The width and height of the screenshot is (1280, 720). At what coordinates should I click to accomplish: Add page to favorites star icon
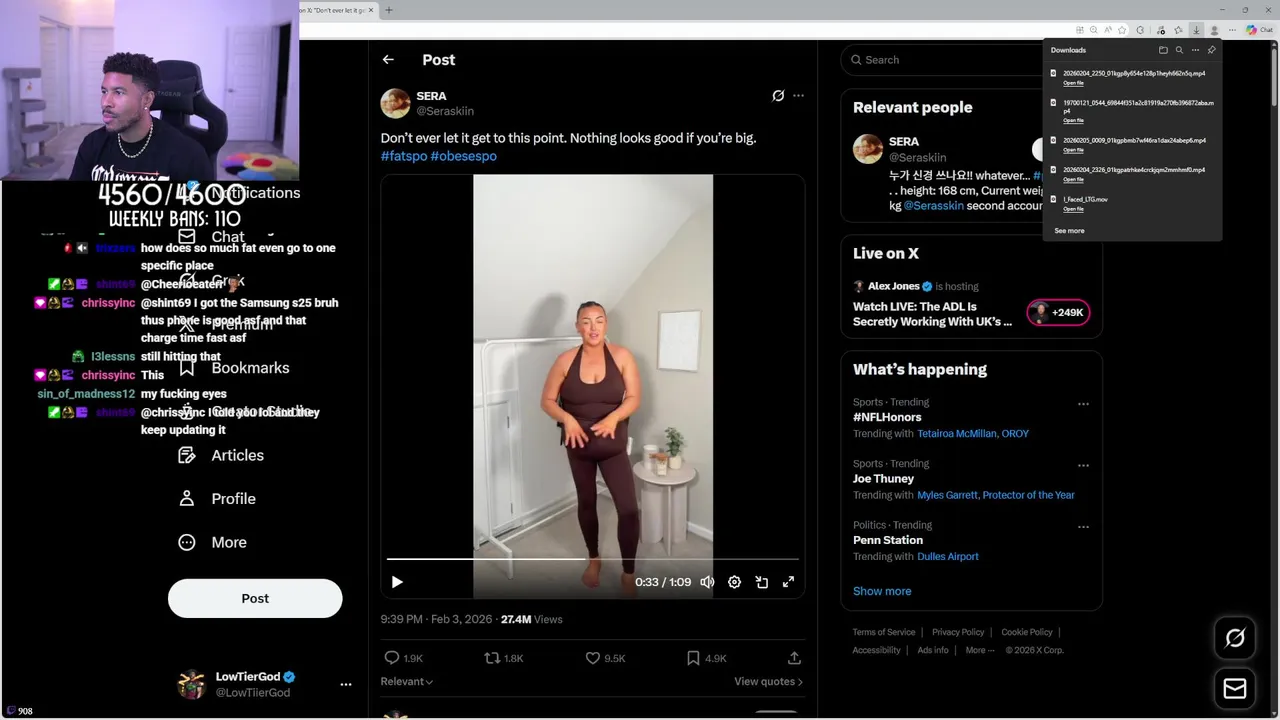click(1122, 30)
